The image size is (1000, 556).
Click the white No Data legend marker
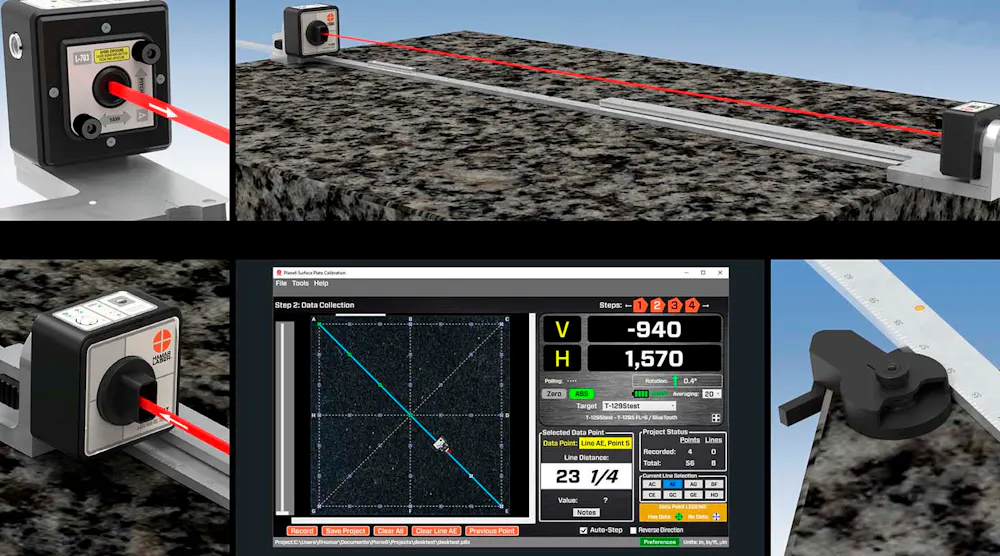coord(716,516)
